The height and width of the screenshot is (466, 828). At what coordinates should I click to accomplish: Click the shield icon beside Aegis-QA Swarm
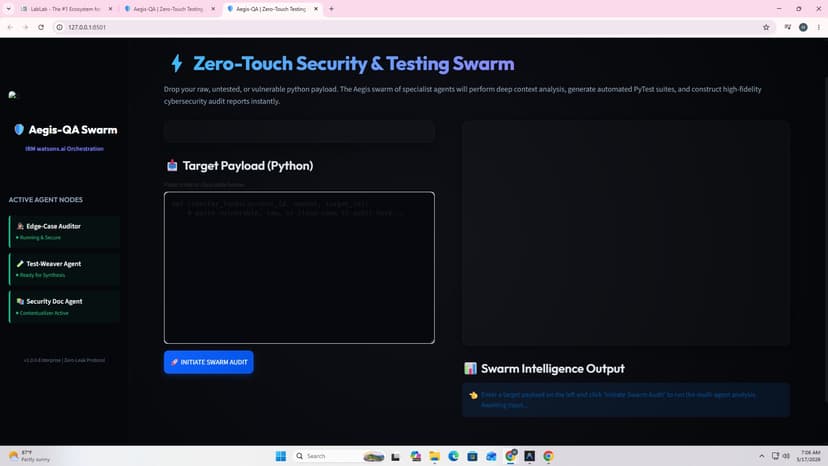(x=19, y=129)
